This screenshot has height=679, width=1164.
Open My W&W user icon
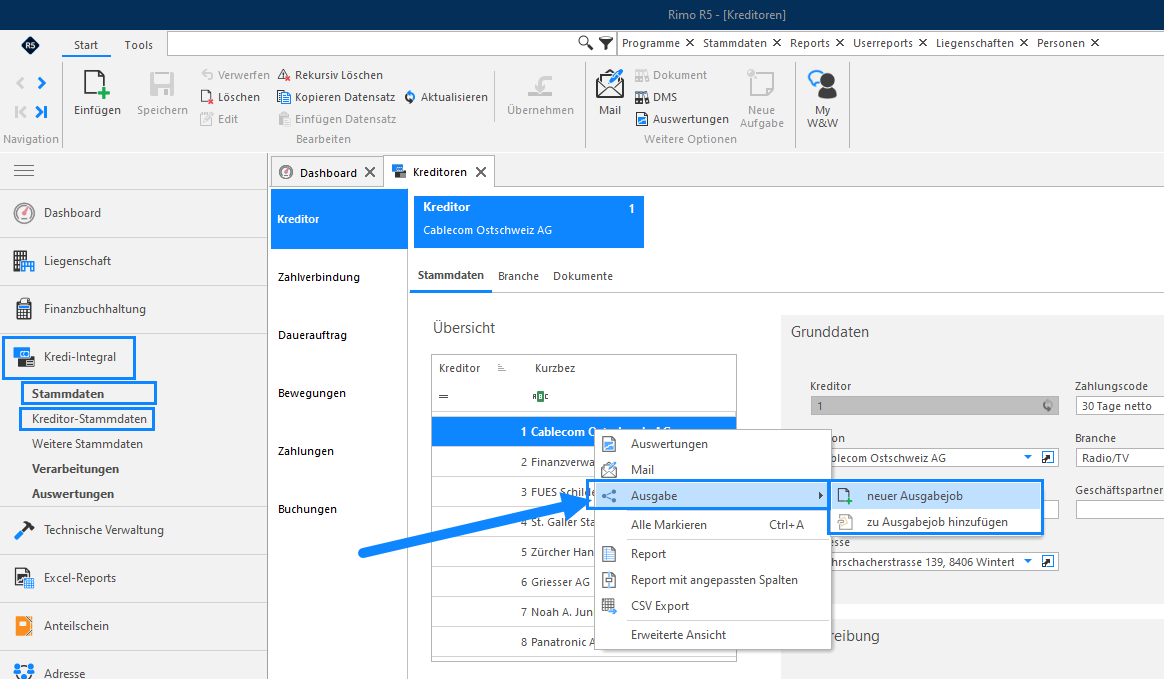coord(823,85)
